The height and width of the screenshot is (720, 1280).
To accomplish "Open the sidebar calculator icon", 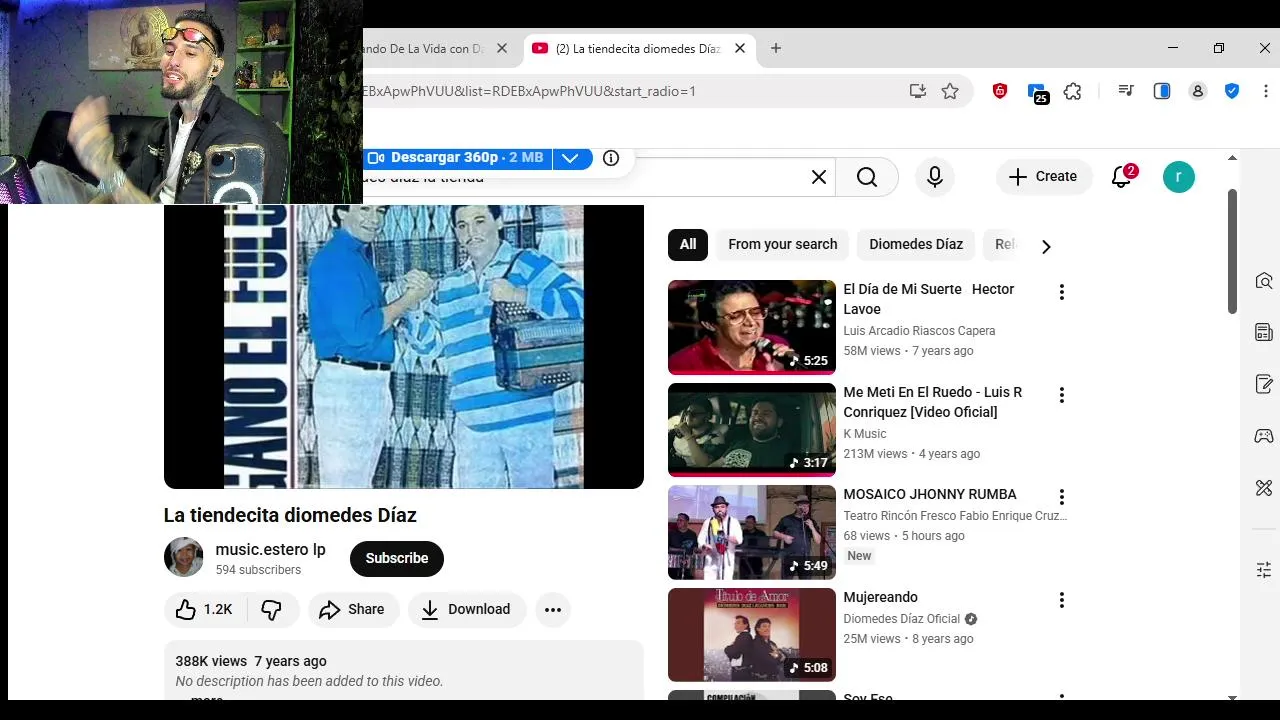I will click(1264, 333).
